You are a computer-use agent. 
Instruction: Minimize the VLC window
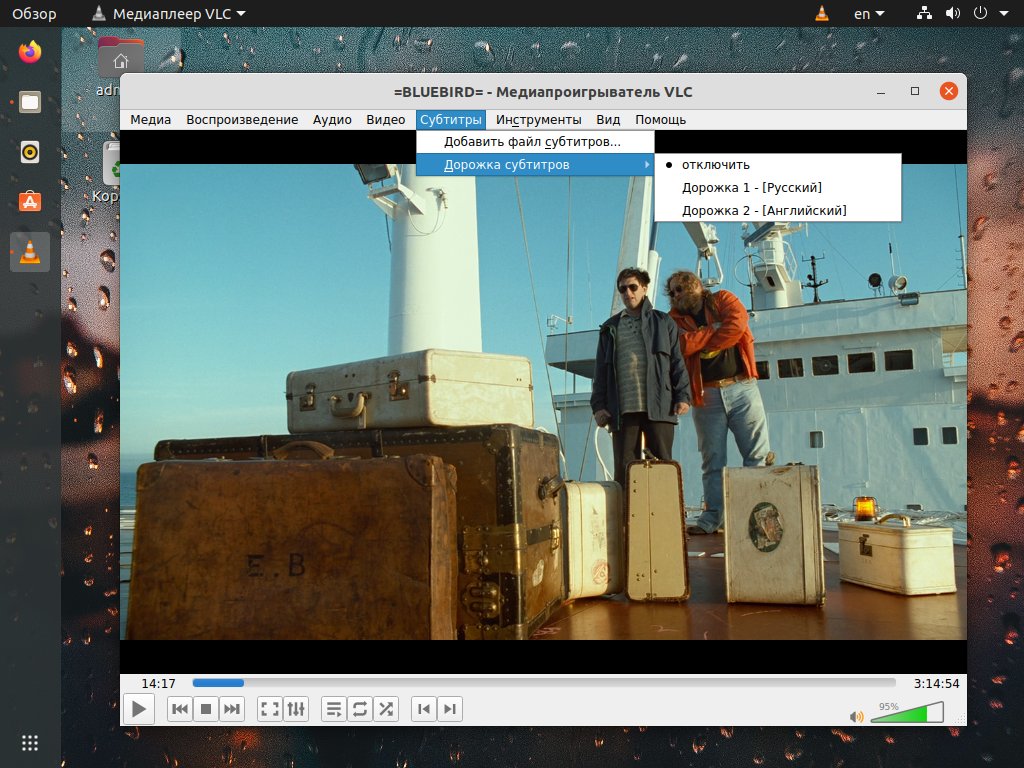coord(881,91)
